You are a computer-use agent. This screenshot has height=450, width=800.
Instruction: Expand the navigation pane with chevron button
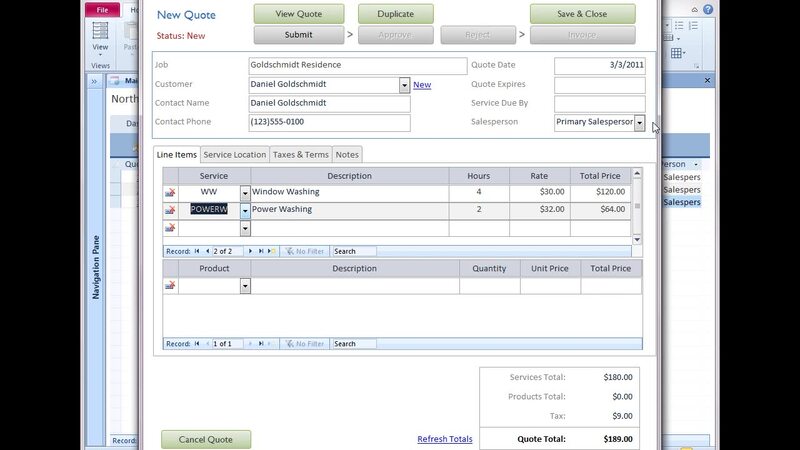(94, 81)
